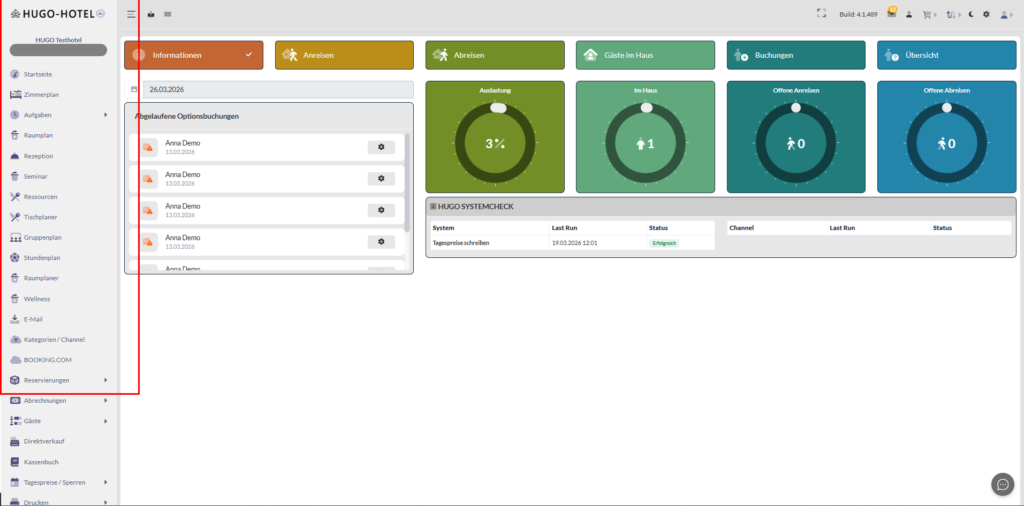Screen dimensions: 1024x506
Task: Toggle dark mode with the moon icon
Action: [970, 14]
